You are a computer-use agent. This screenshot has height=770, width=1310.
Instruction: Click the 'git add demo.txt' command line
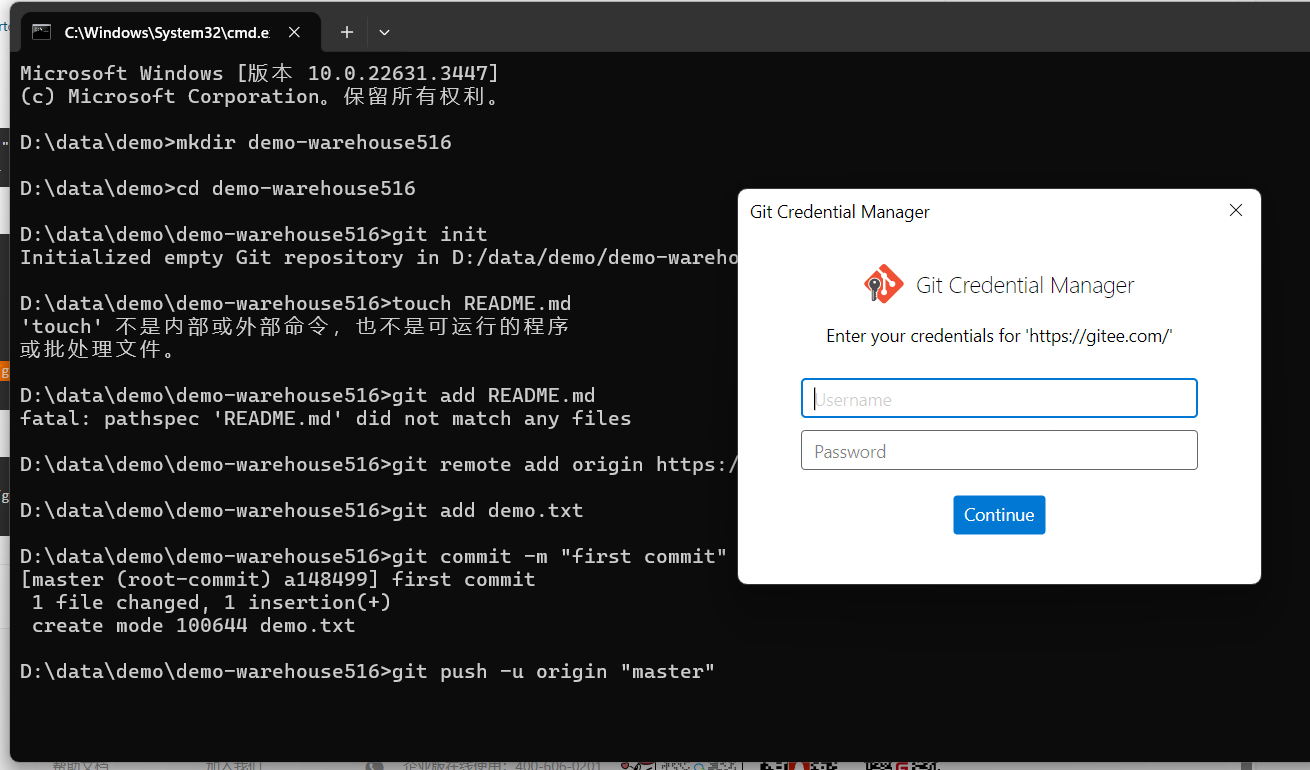302,510
